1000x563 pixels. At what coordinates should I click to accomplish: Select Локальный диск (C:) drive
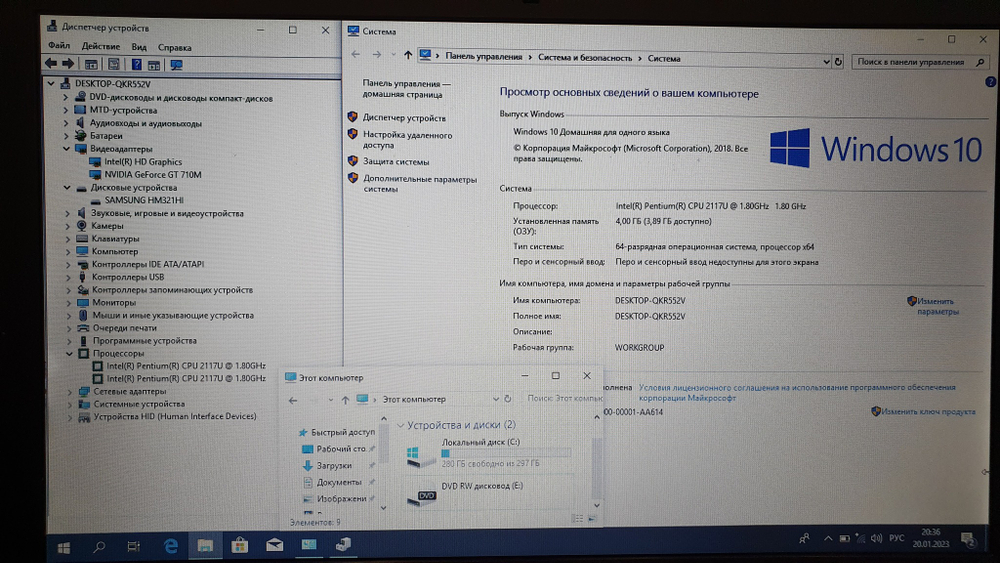pyautogui.click(x=489, y=454)
